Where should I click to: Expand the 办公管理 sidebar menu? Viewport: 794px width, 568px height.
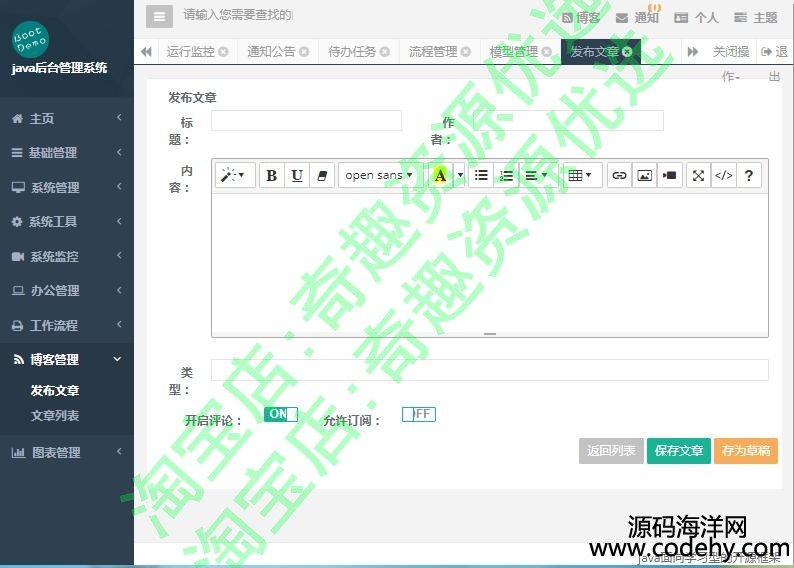(67, 291)
